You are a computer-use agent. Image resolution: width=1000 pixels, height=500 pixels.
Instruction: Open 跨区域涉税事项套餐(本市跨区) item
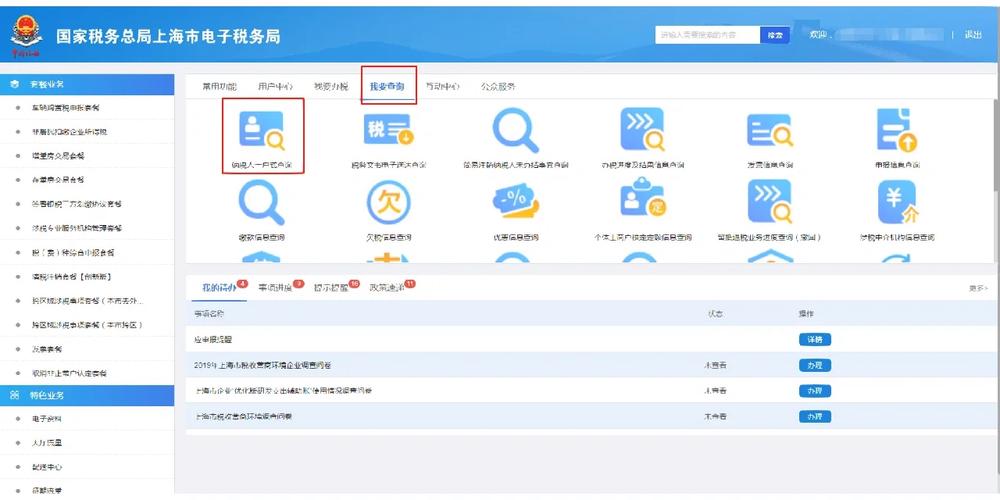pos(87,325)
